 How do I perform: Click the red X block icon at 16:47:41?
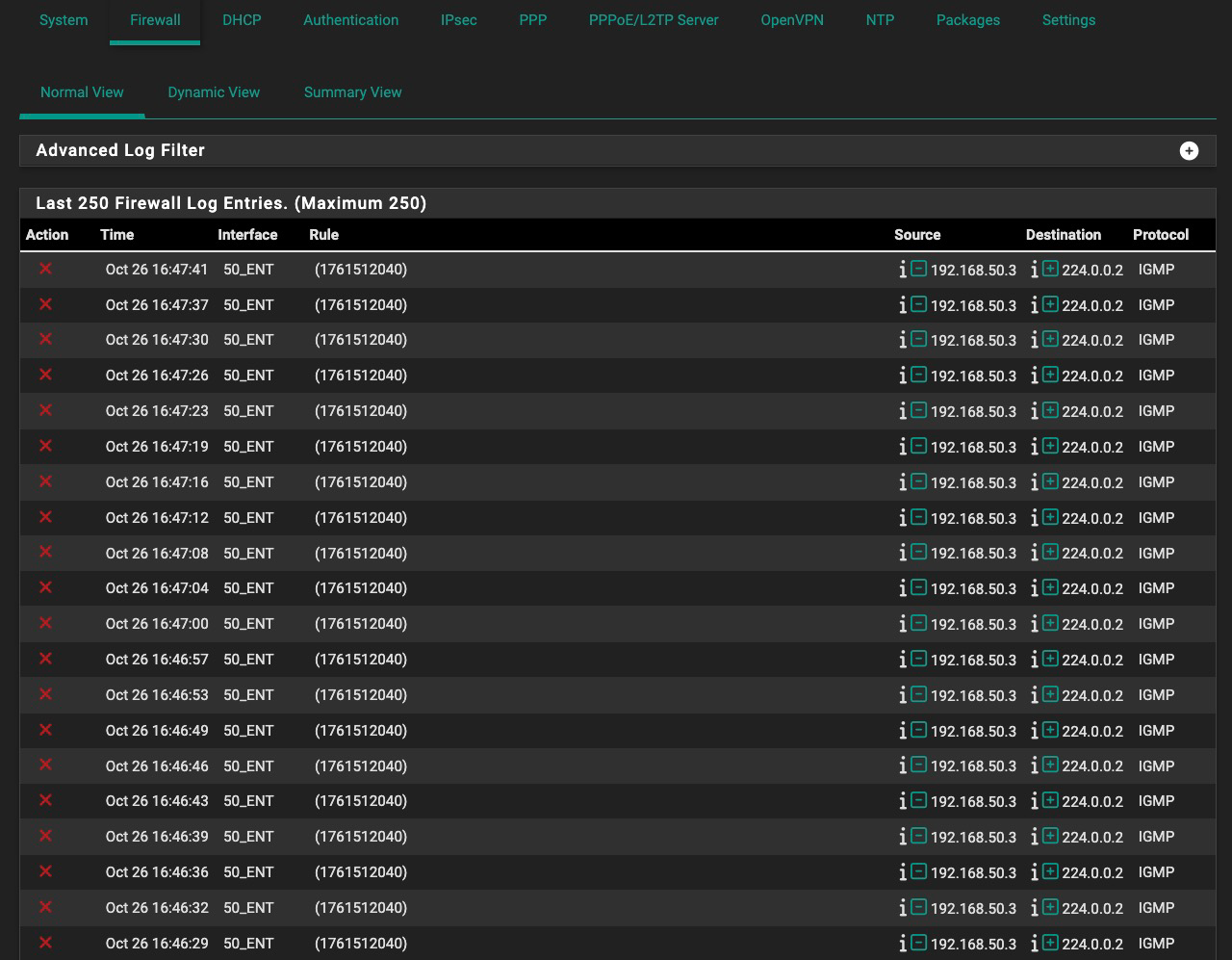pos(45,270)
